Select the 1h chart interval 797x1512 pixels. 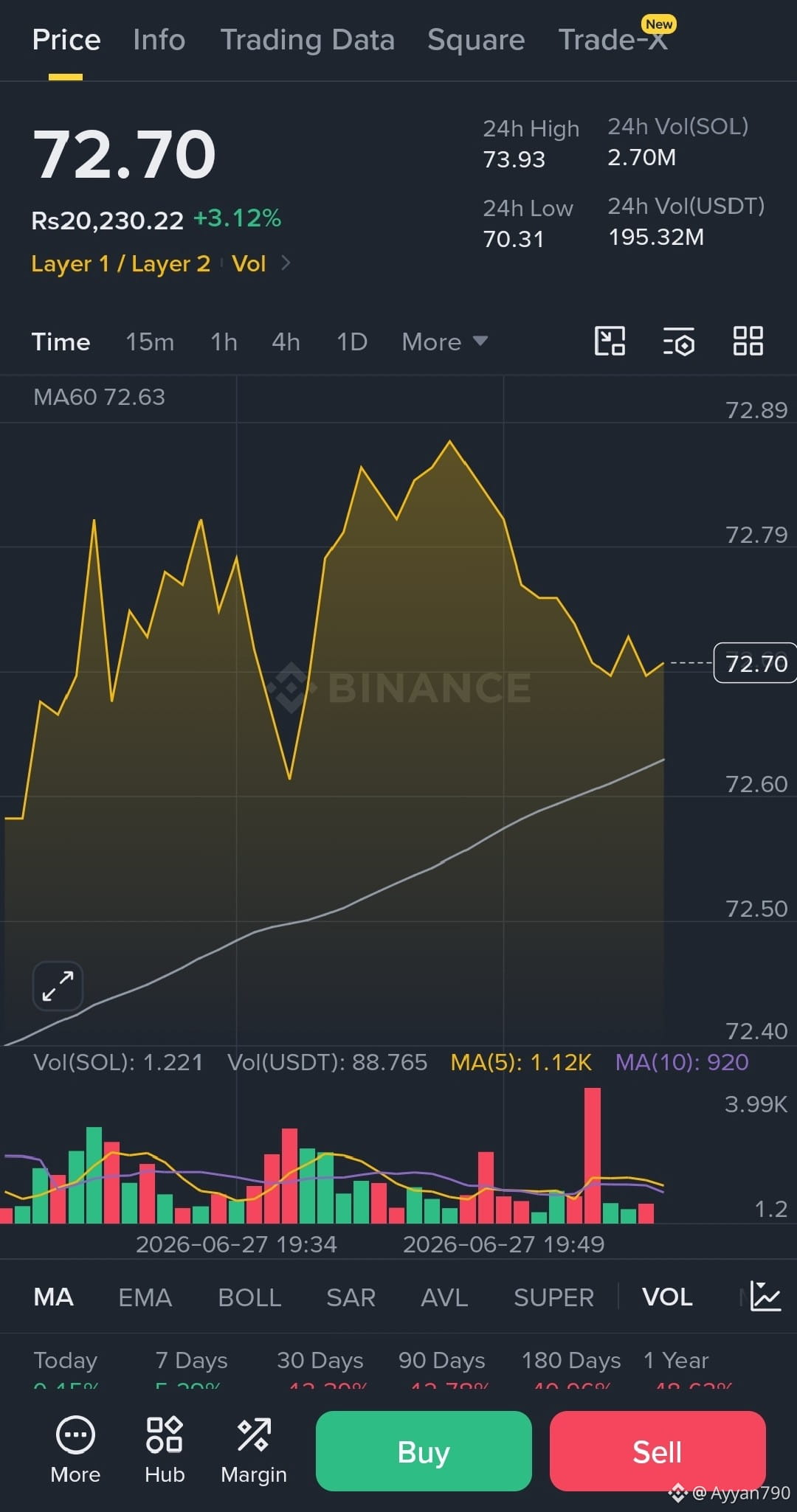[224, 342]
